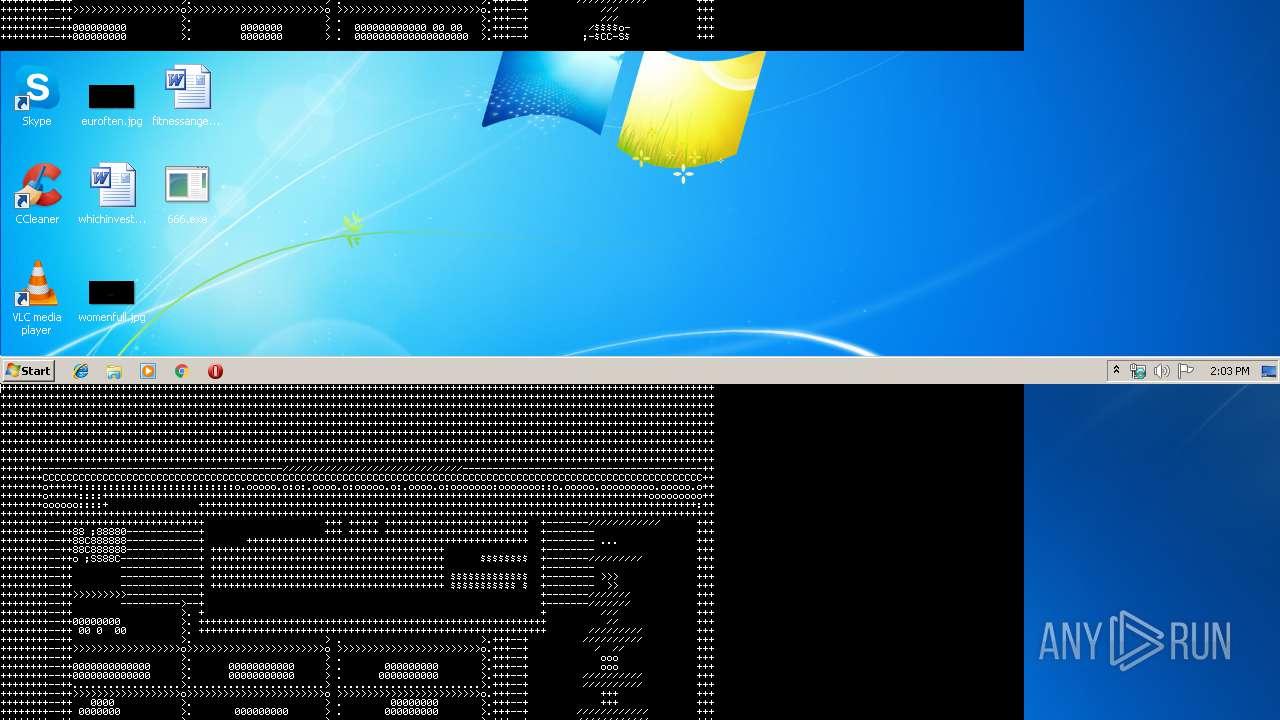
Task: Select the fitnessange Word document icon
Action: click(187, 97)
